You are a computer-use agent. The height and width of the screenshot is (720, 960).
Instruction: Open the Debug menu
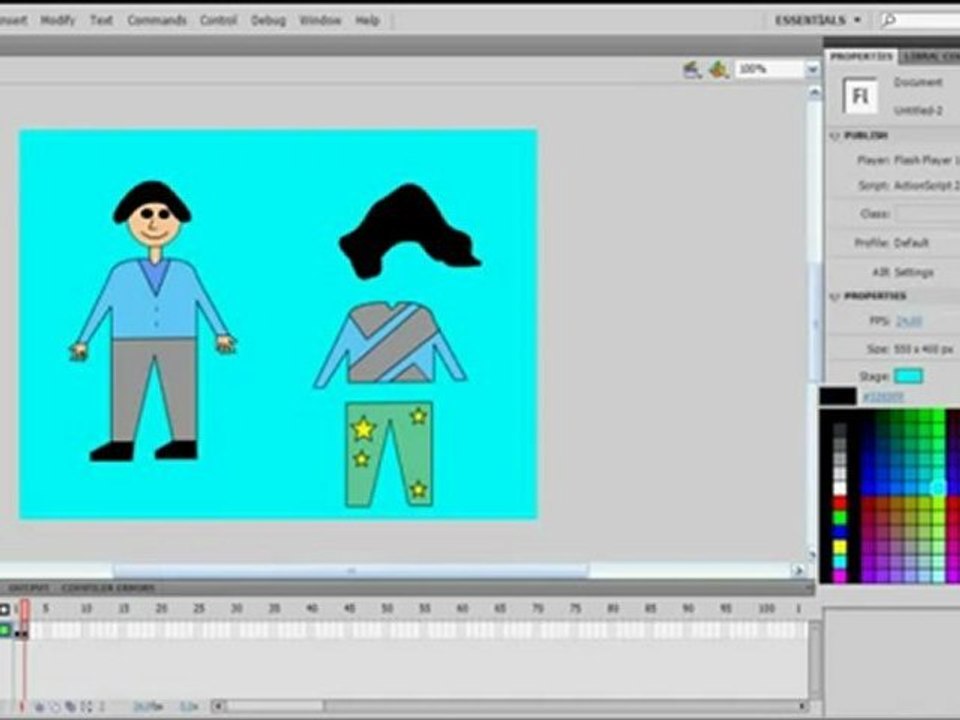coord(268,20)
